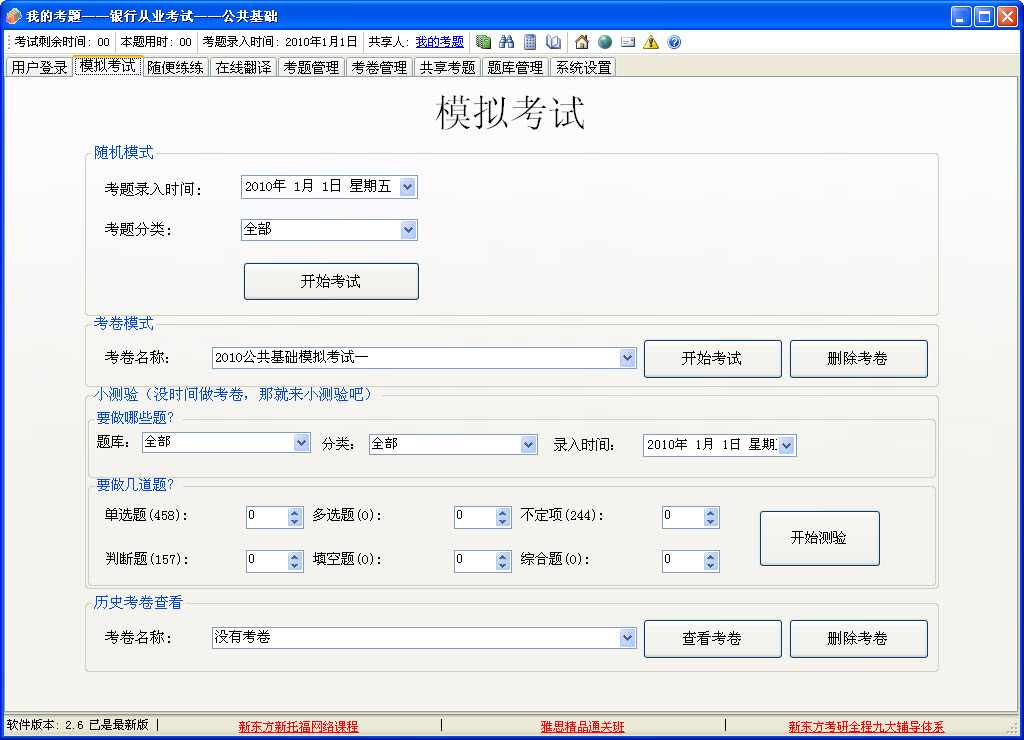Minimize the 我的考题 window
Viewport: 1024px width, 740px height.
click(x=961, y=16)
